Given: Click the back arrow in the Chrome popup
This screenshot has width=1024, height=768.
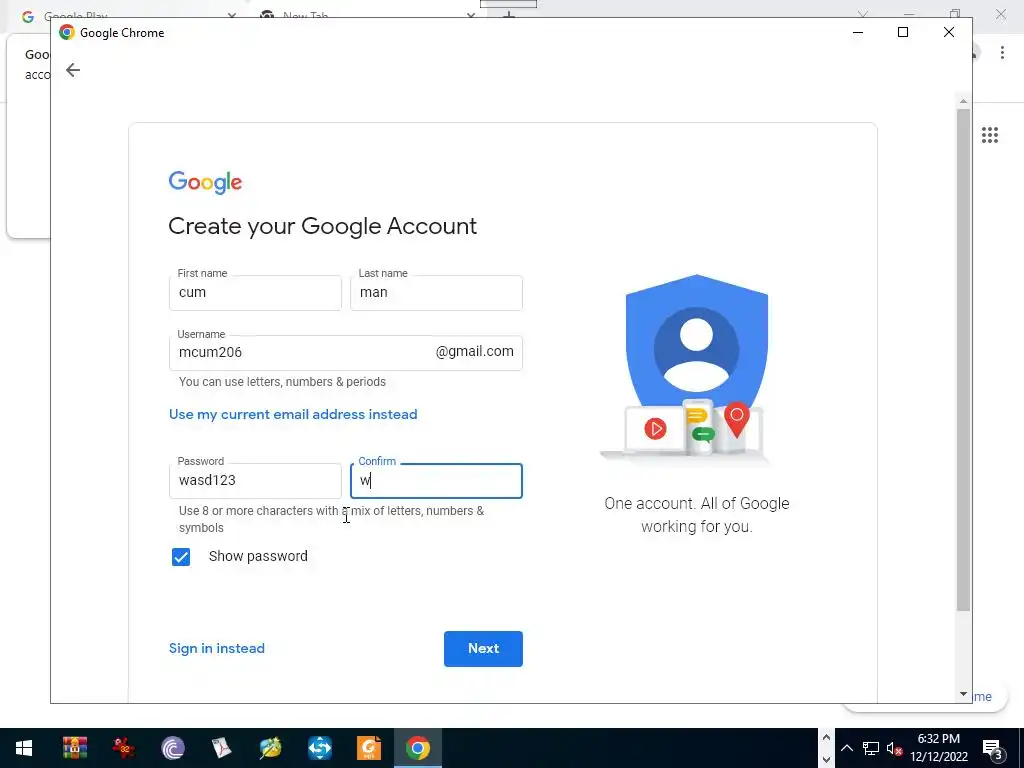Looking at the screenshot, I should pos(72,70).
